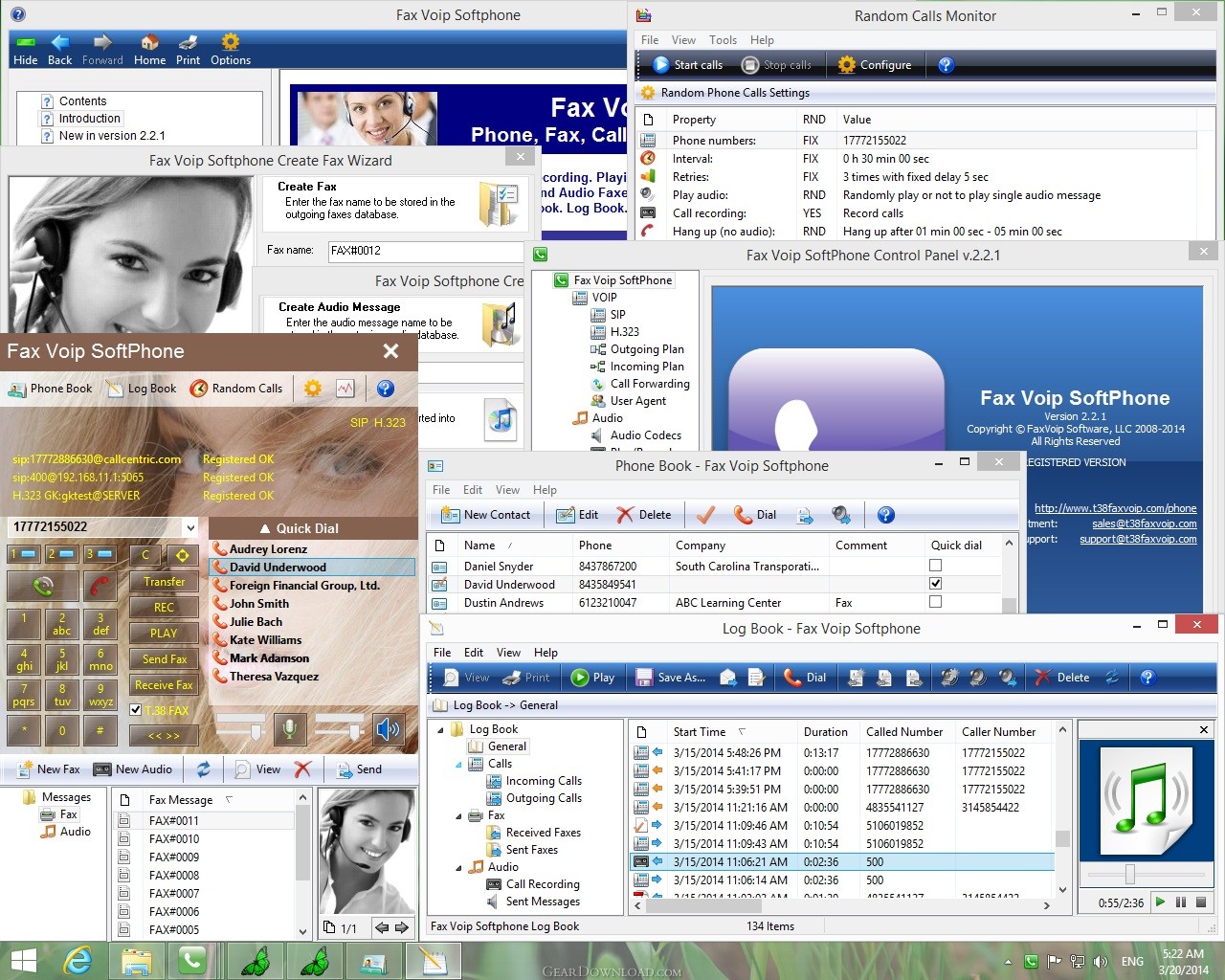The height and width of the screenshot is (980, 1225).
Task: Toggle the T.38 FAX checkbox
Action: [x=136, y=710]
